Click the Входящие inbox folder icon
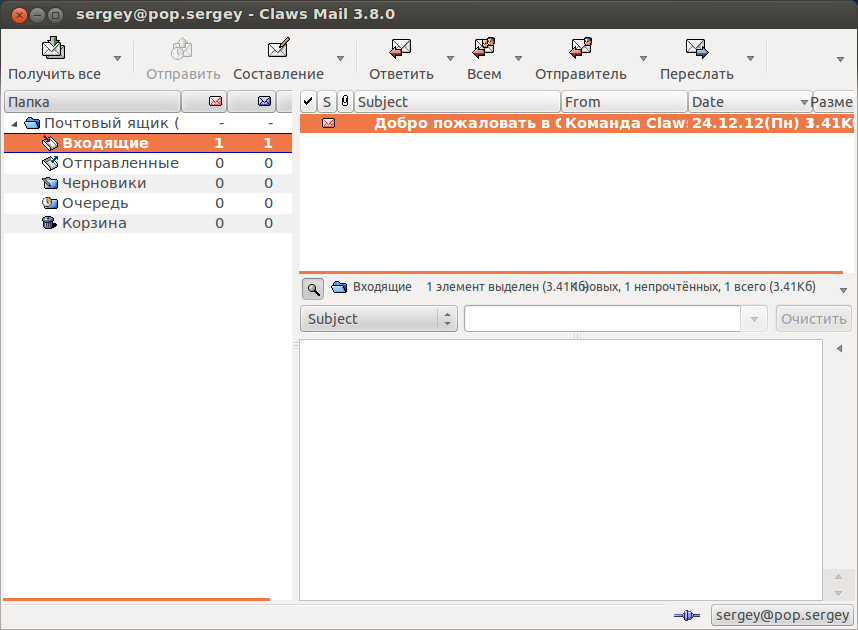Viewport: 858px width, 630px height. click(x=50, y=143)
